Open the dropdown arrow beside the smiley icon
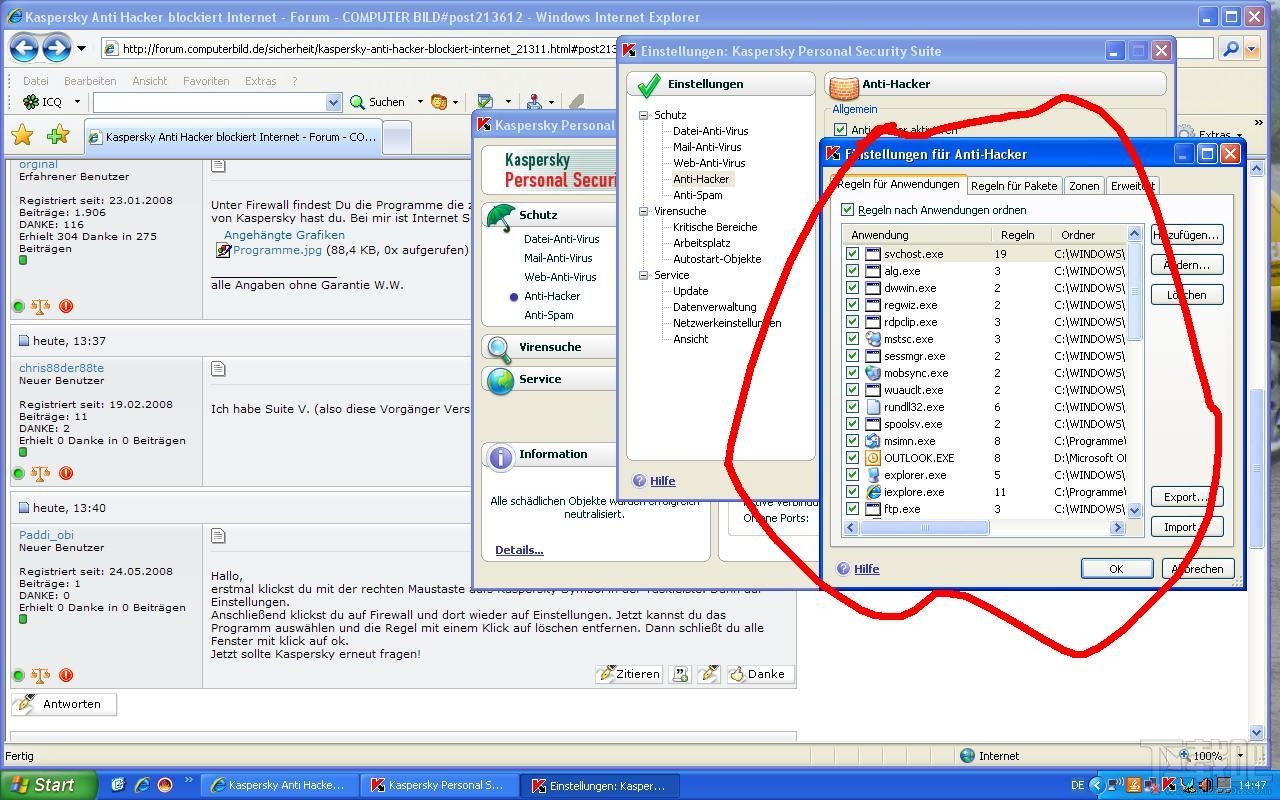 tap(455, 102)
